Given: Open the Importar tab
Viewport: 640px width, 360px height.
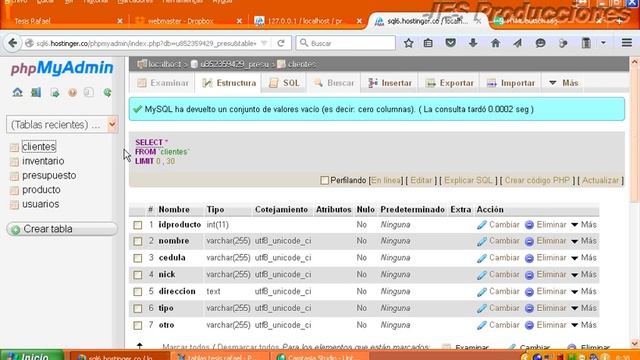Looking at the screenshot, I should pos(511,83).
